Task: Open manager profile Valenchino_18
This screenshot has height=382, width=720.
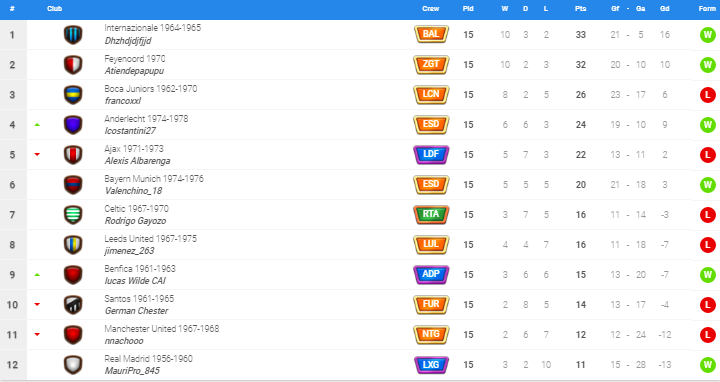Action: [x=133, y=191]
